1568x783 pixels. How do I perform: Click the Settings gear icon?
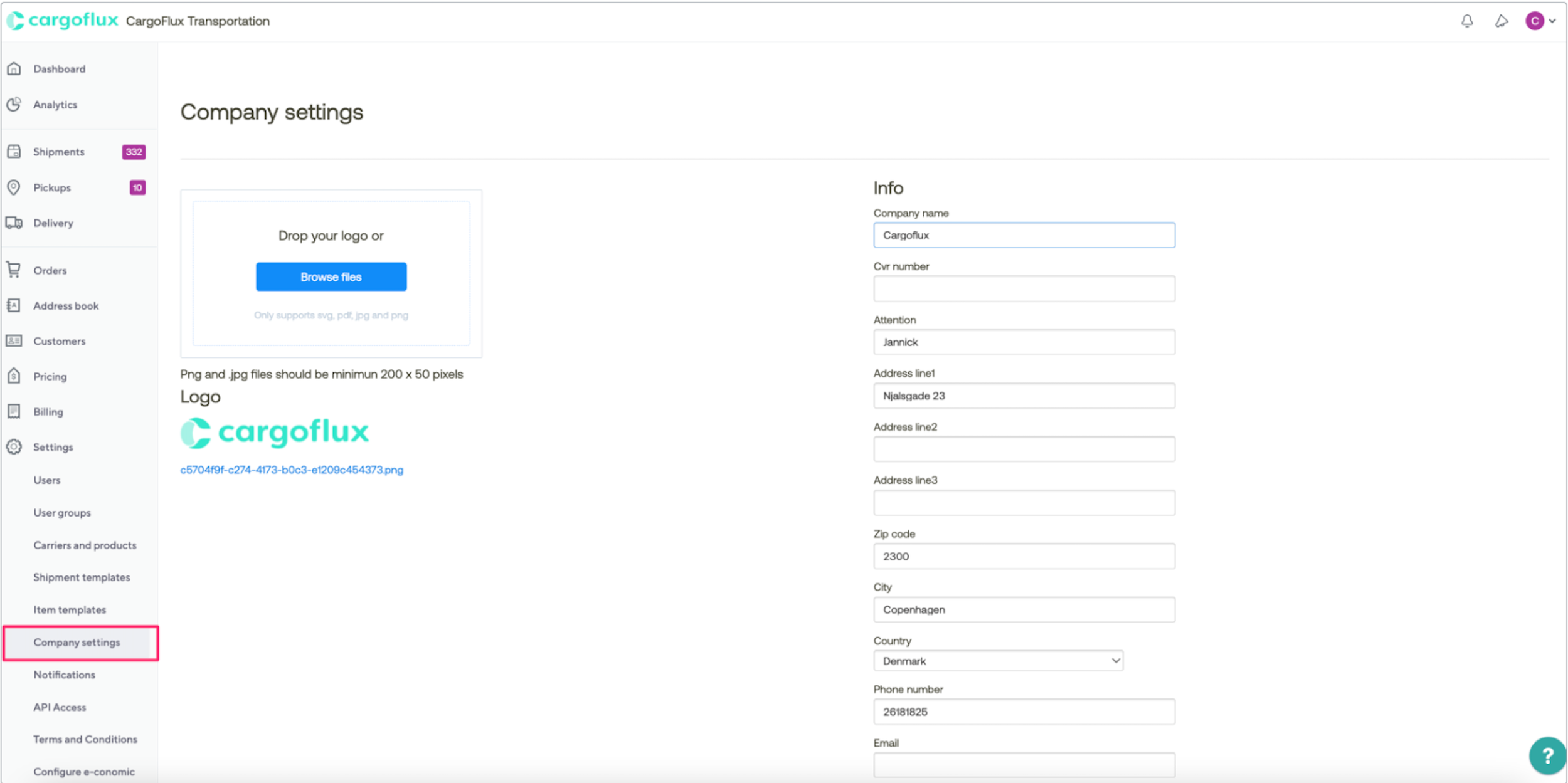(x=14, y=447)
